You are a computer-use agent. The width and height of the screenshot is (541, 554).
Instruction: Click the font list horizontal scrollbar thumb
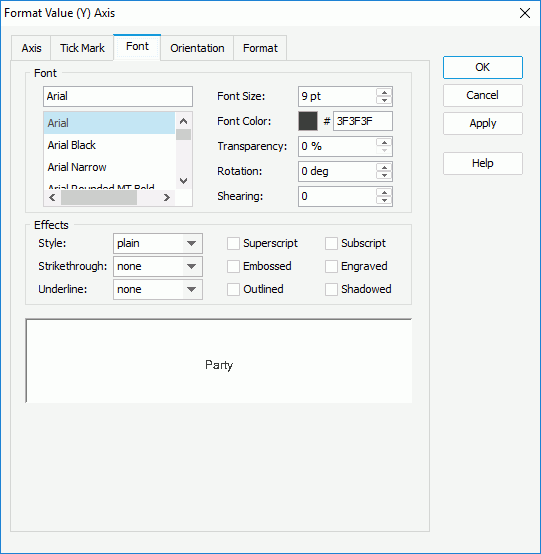click(x=99, y=198)
